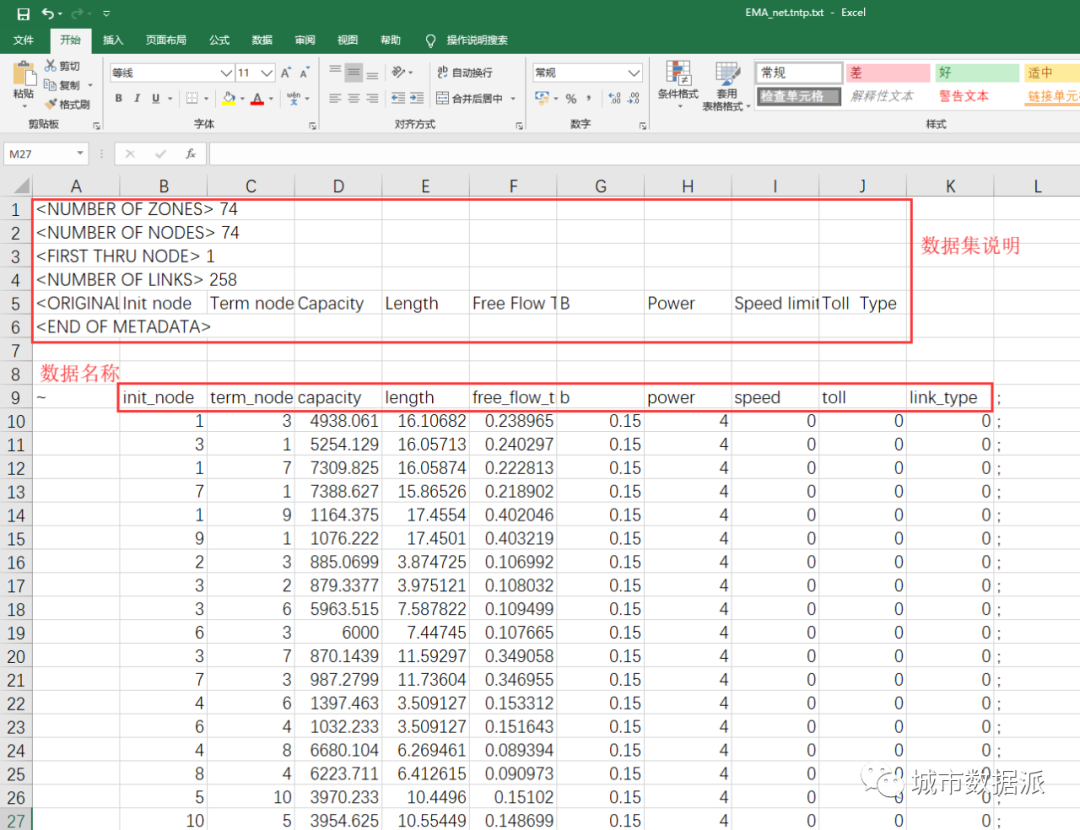This screenshot has height=830, width=1080.
Task: Open the copy (复制) options arrow
Action: (90, 85)
